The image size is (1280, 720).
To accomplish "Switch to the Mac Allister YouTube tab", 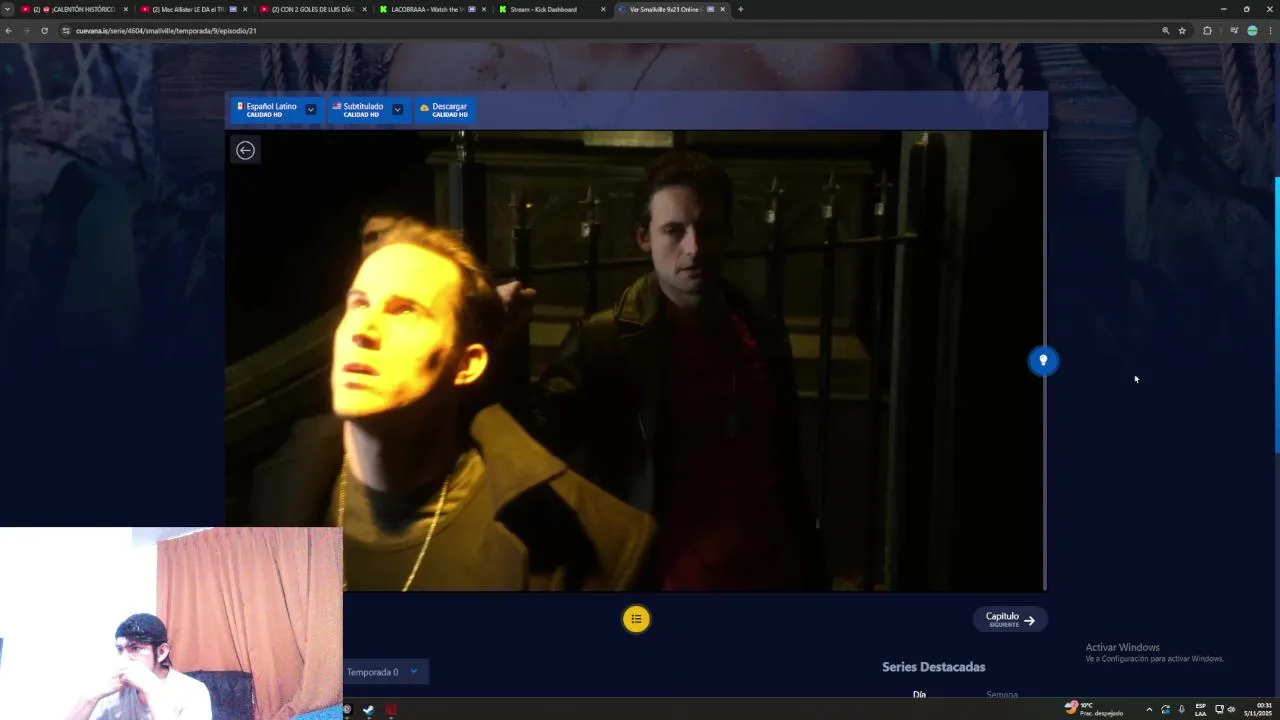I will (x=193, y=9).
